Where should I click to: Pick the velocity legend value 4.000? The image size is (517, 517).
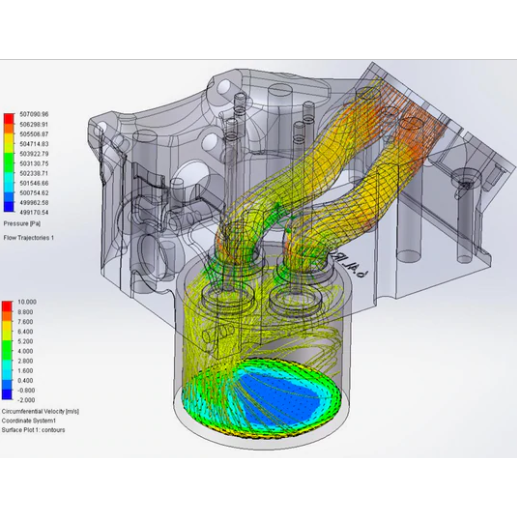point(25,351)
